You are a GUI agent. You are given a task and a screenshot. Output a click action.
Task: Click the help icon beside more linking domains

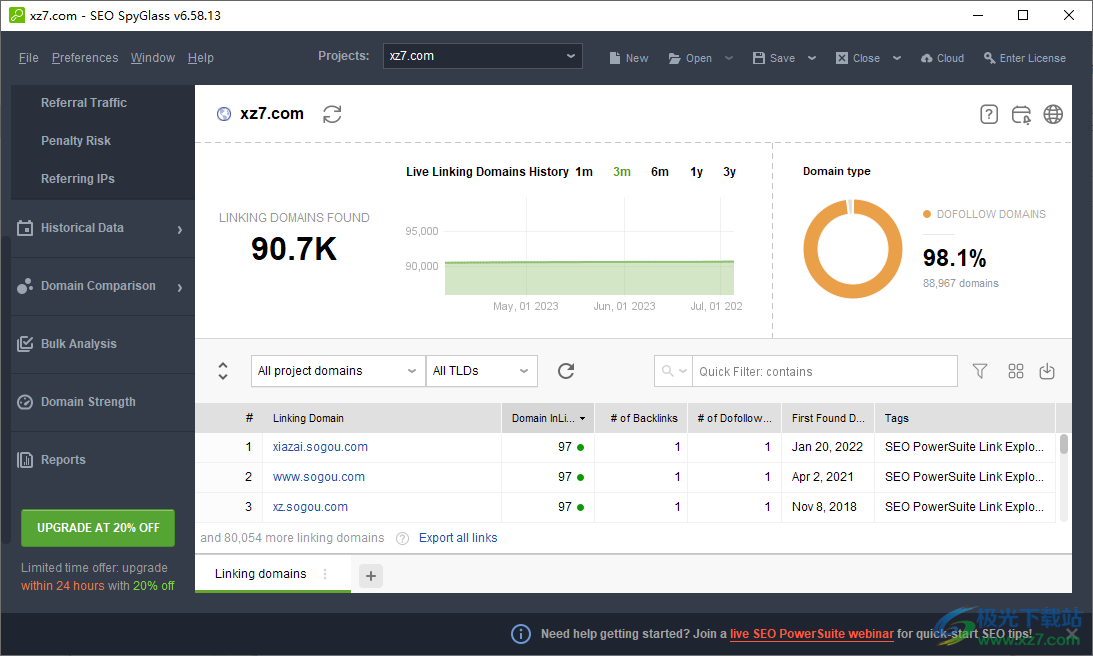tap(402, 538)
